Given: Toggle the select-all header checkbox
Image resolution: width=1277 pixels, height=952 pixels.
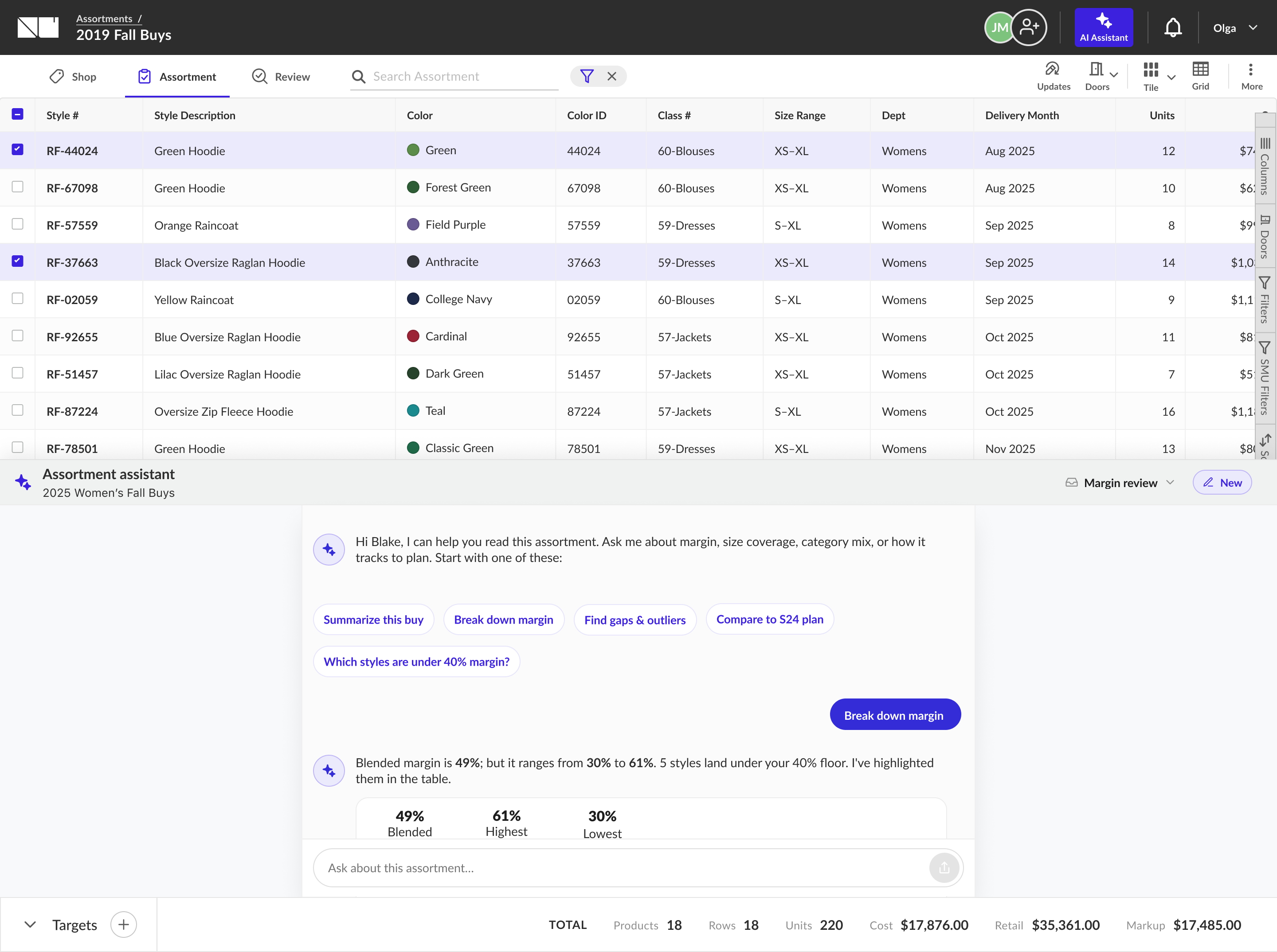Looking at the screenshot, I should tap(18, 114).
